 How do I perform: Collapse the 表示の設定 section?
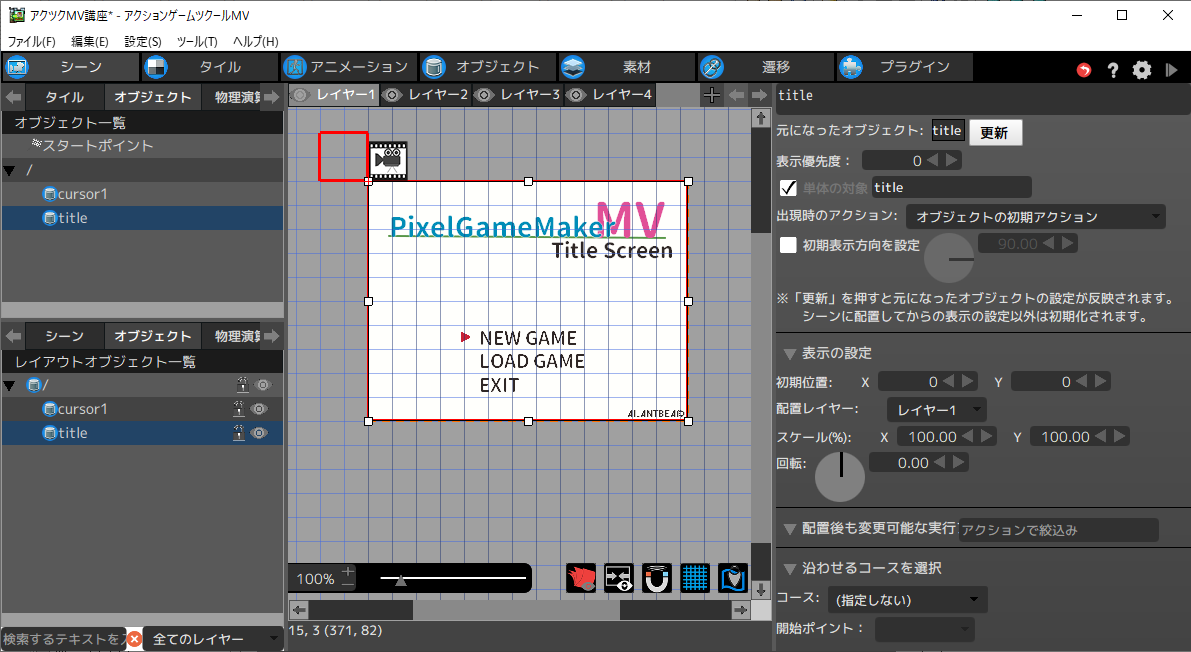tap(790, 353)
